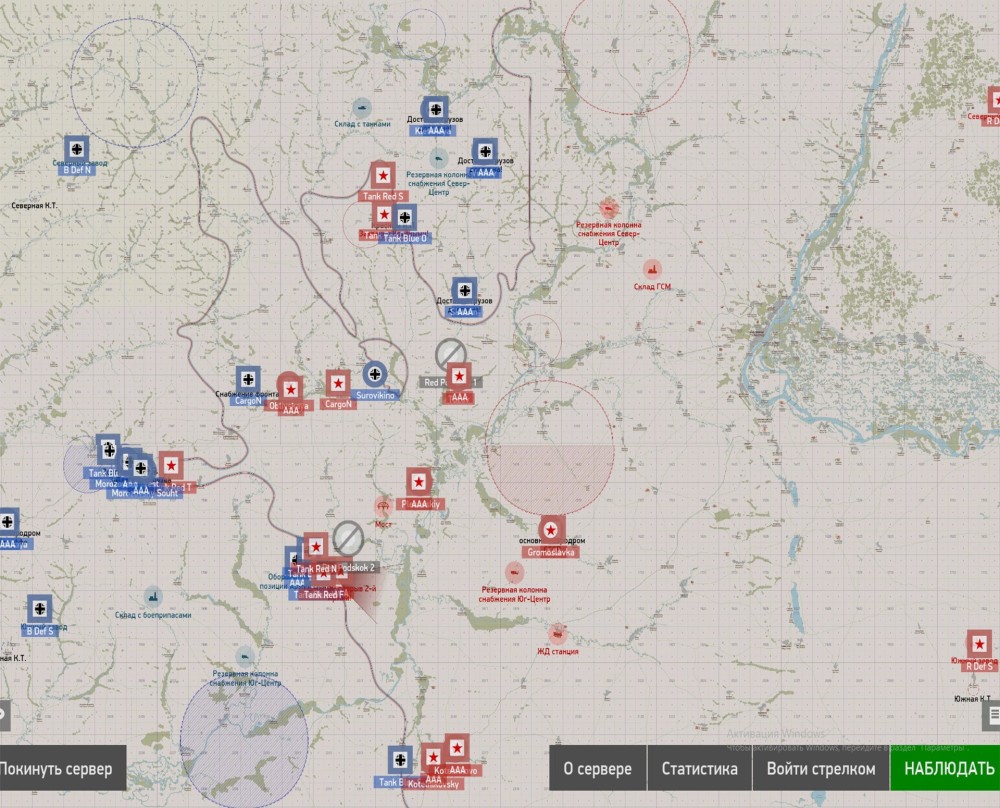Select the Tank Red S spawn icon
The image size is (1000, 808).
pos(380,176)
